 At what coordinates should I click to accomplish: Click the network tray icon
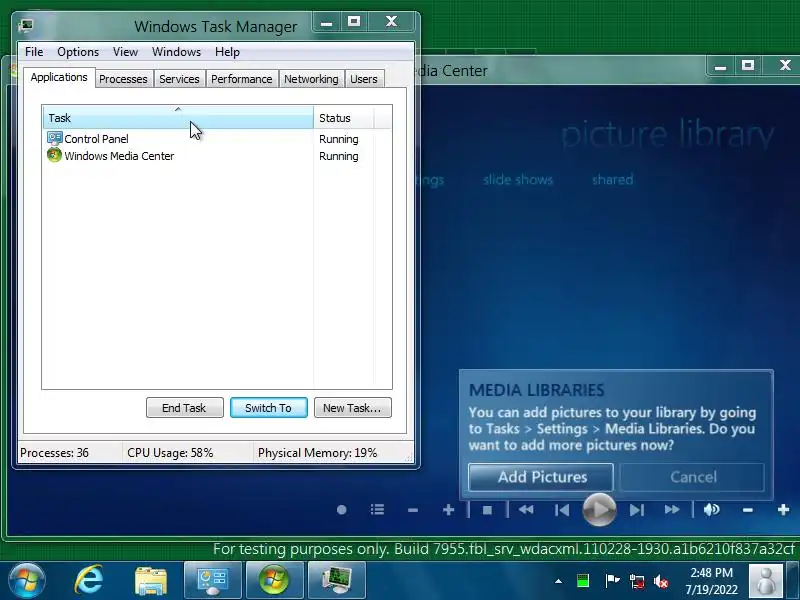637,582
